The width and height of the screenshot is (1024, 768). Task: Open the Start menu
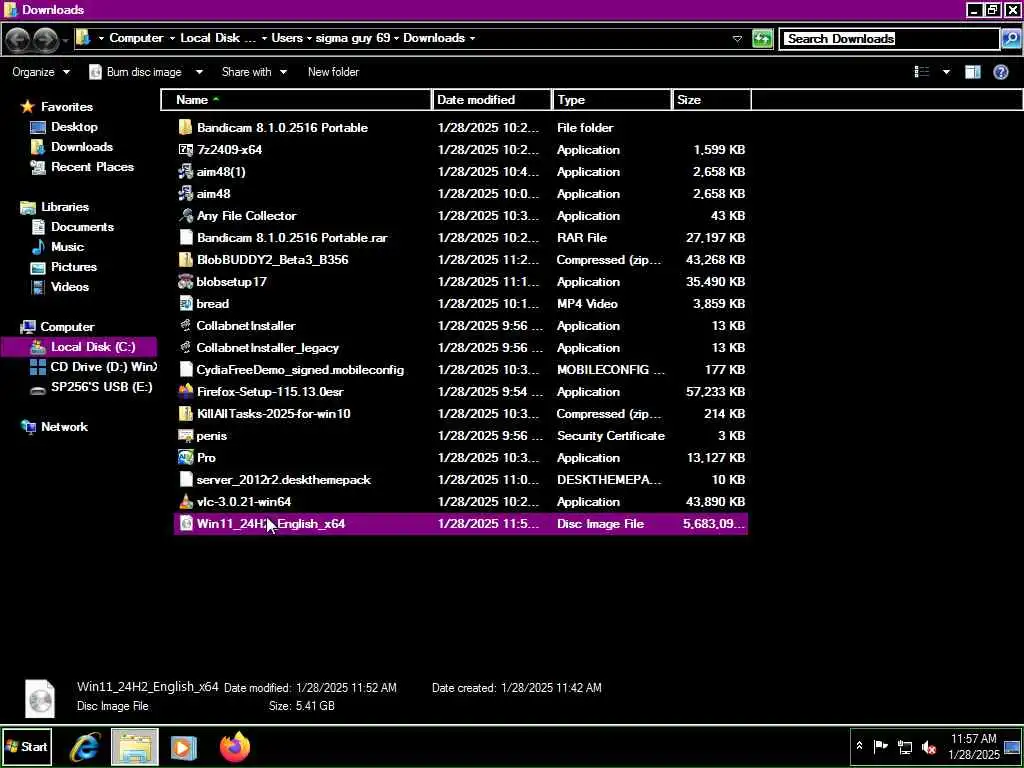point(27,746)
